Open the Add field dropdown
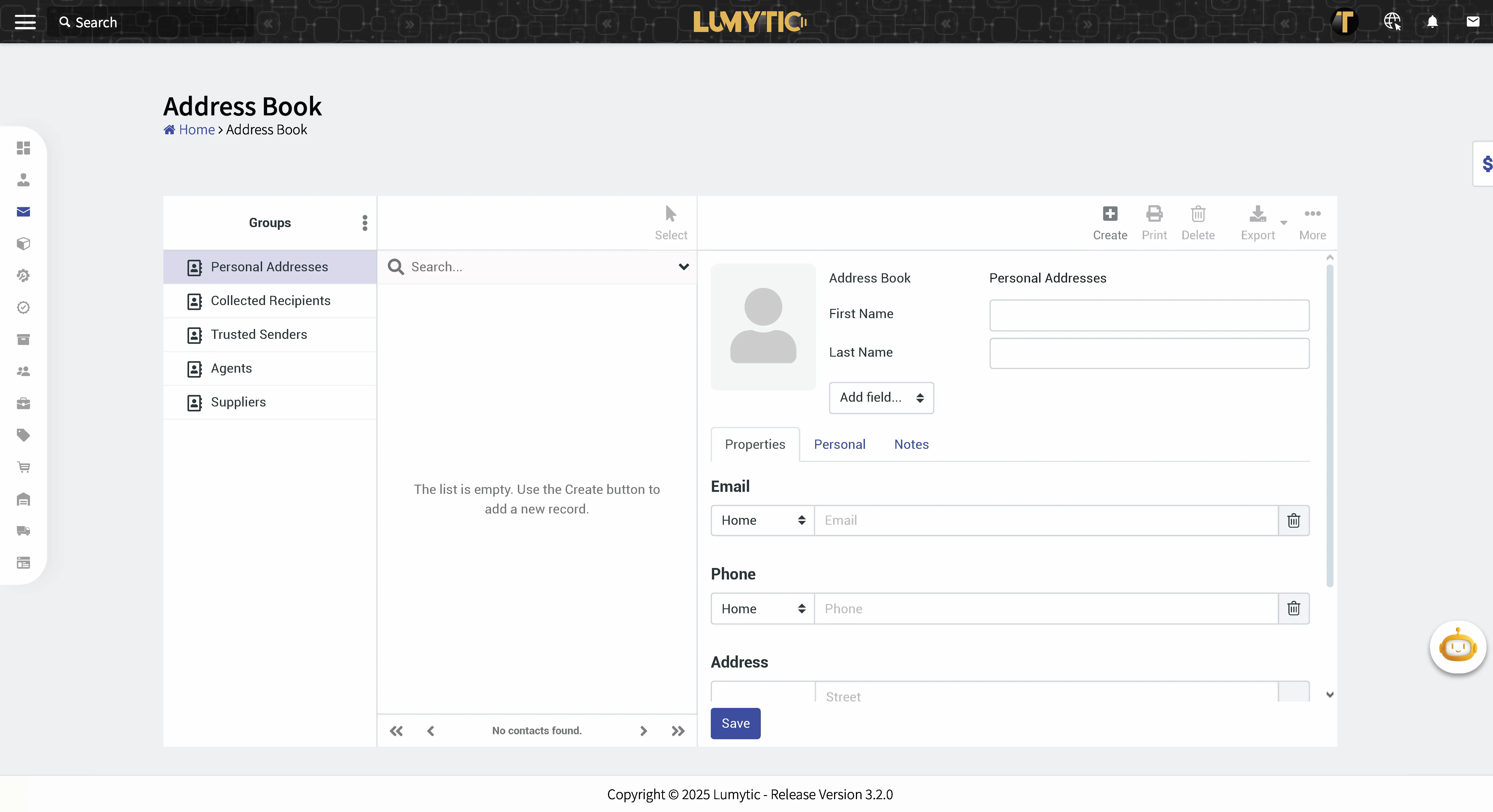This screenshot has width=1493, height=812. [880, 398]
